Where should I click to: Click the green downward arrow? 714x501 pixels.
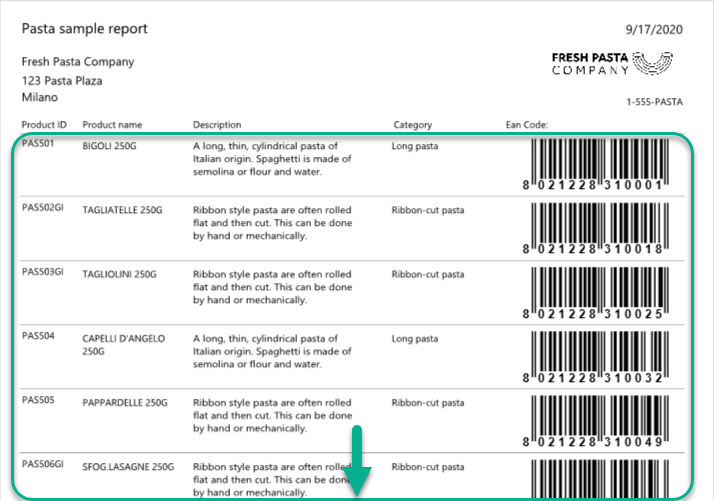tap(358, 461)
